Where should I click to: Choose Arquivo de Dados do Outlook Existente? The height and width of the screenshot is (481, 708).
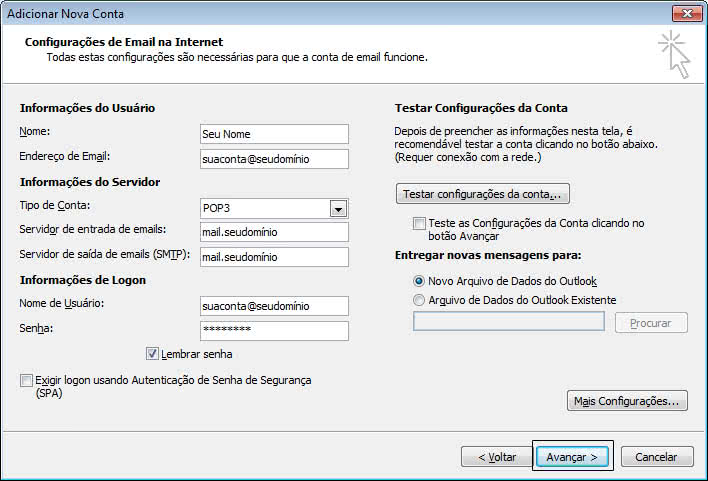(419, 300)
